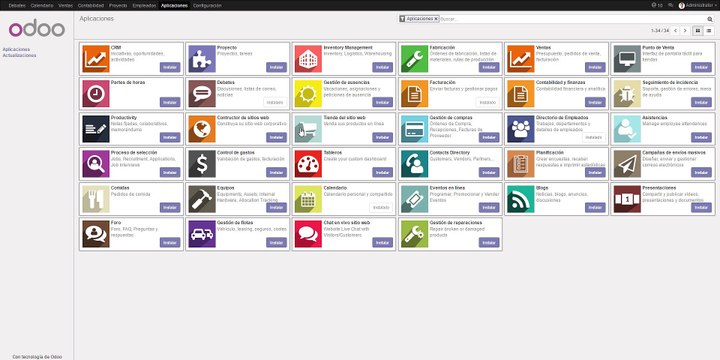Click the Gestión de ausencias sun icon

(x=308, y=94)
